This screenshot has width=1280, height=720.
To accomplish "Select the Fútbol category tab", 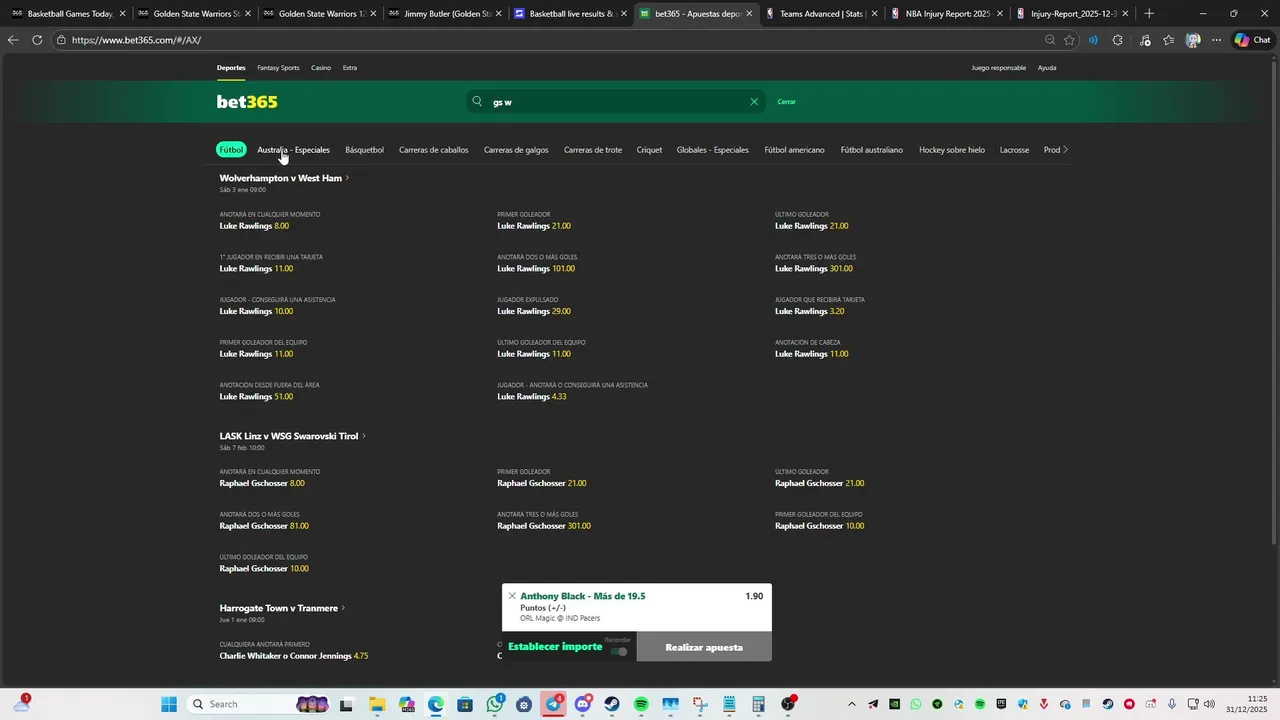I will (x=231, y=150).
